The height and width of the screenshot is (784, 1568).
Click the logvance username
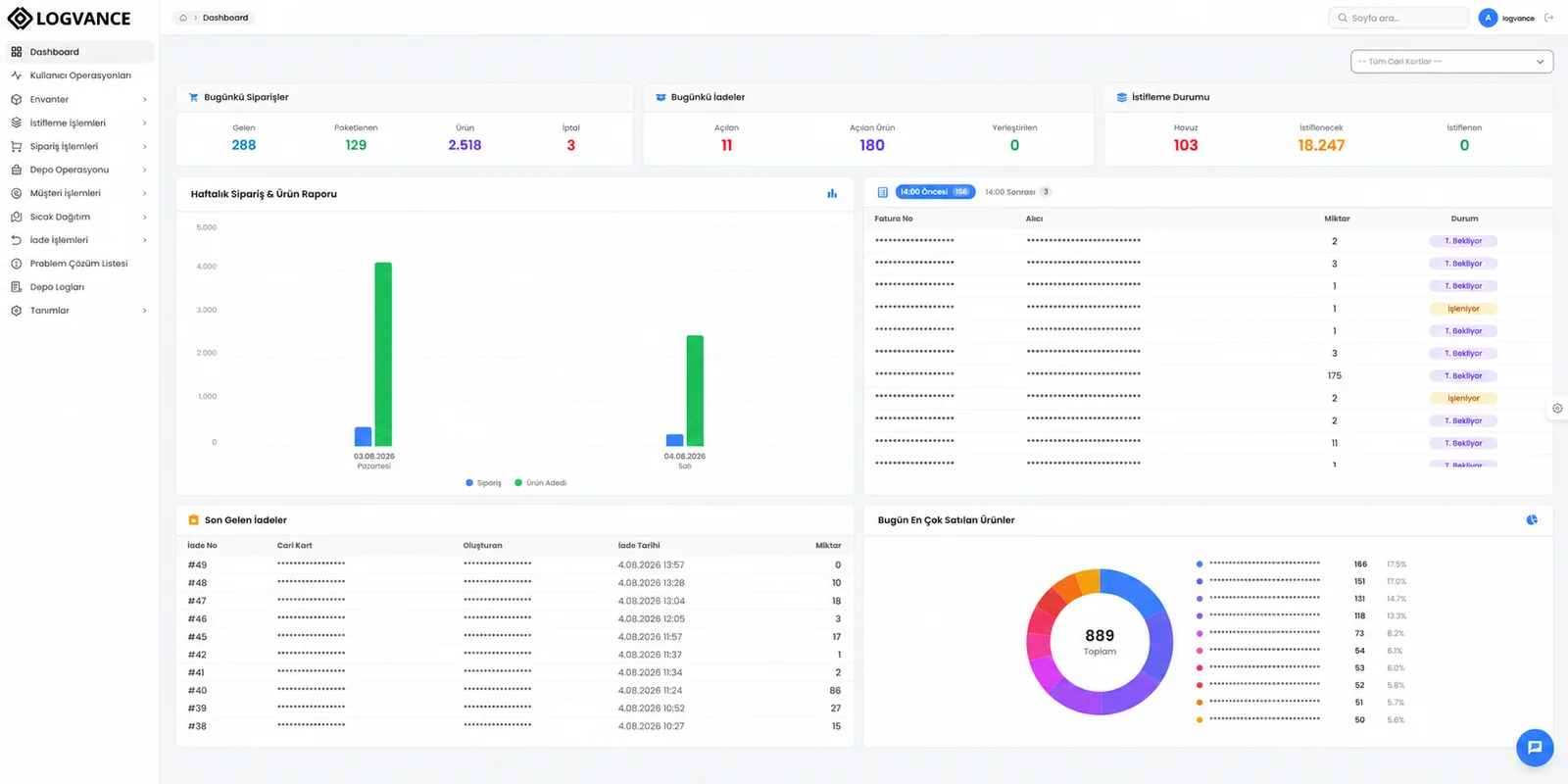coord(1518,19)
